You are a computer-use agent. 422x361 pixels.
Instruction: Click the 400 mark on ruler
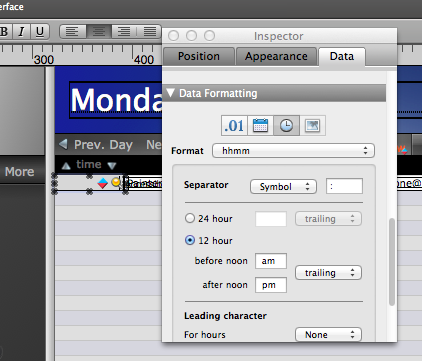[144, 60]
